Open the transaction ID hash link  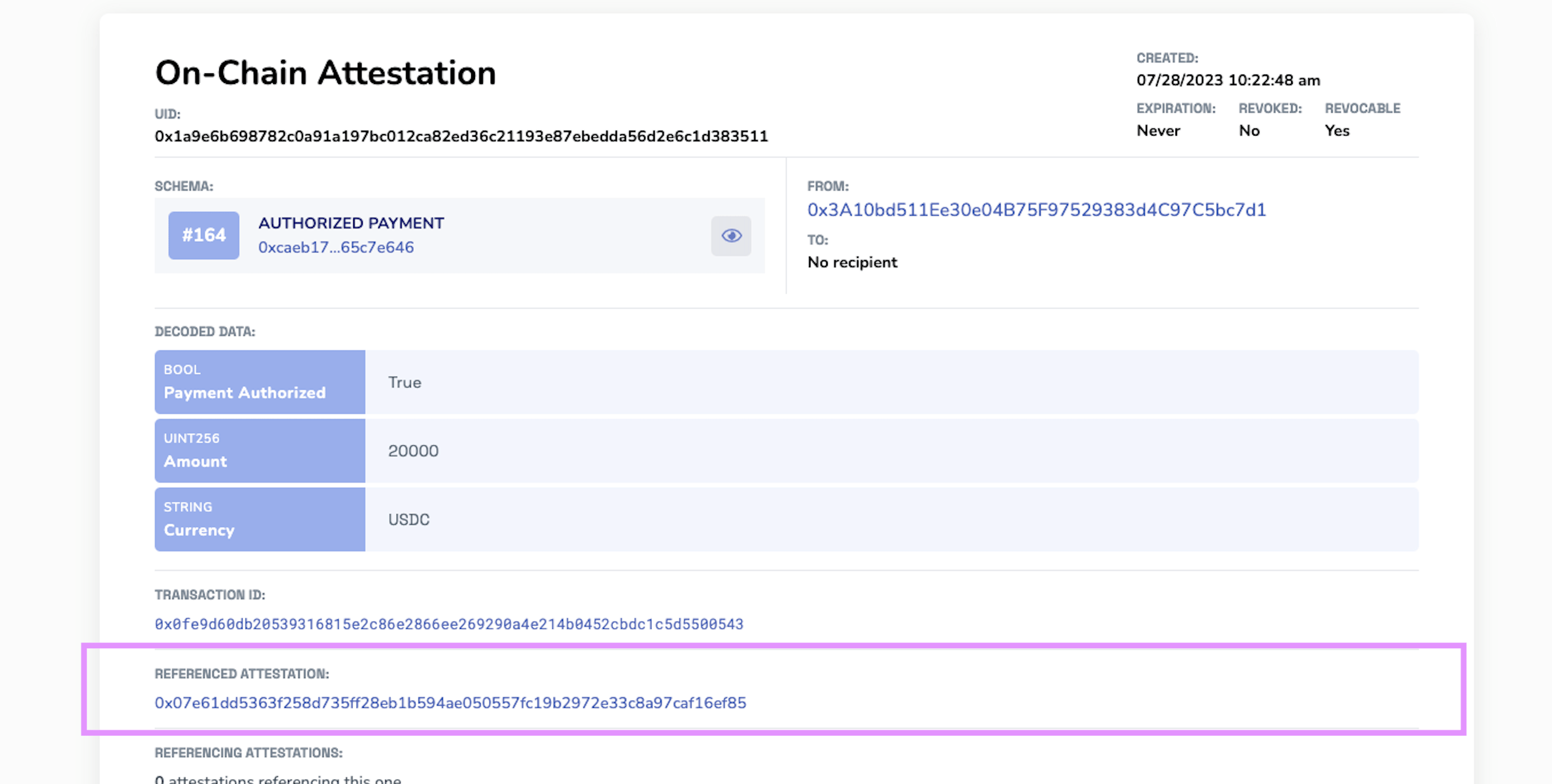[449, 624]
